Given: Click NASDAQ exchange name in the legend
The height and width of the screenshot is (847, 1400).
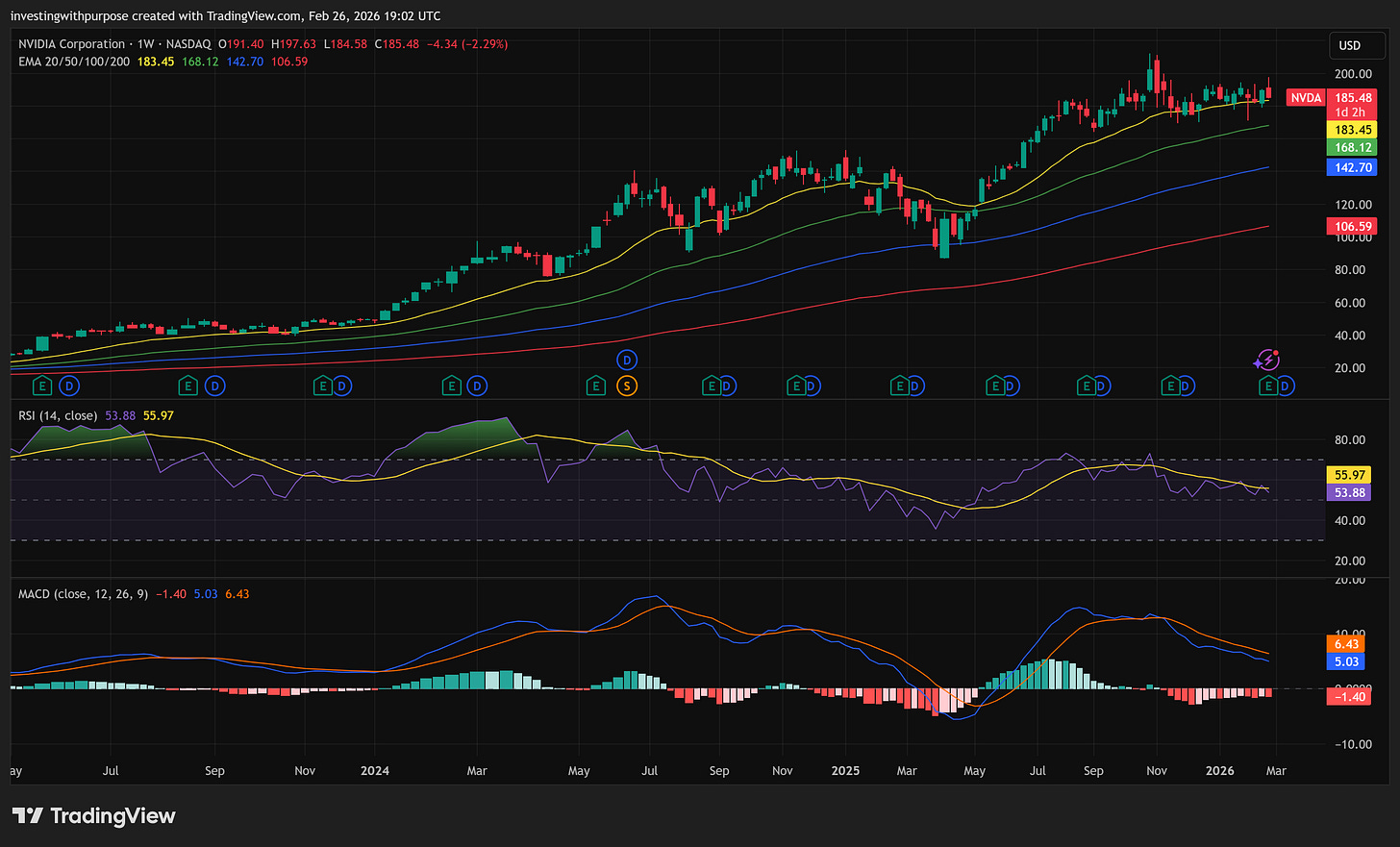Looking at the screenshot, I should [188, 44].
